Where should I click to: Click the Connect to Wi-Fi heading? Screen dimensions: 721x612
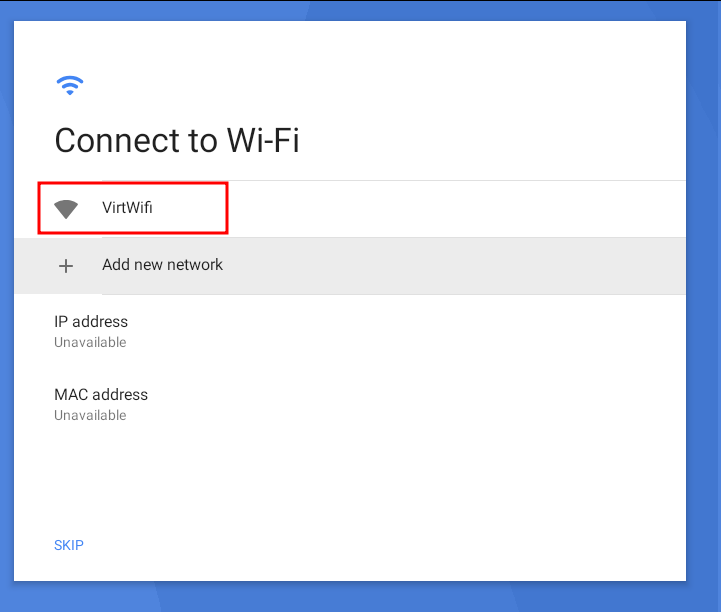click(177, 140)
